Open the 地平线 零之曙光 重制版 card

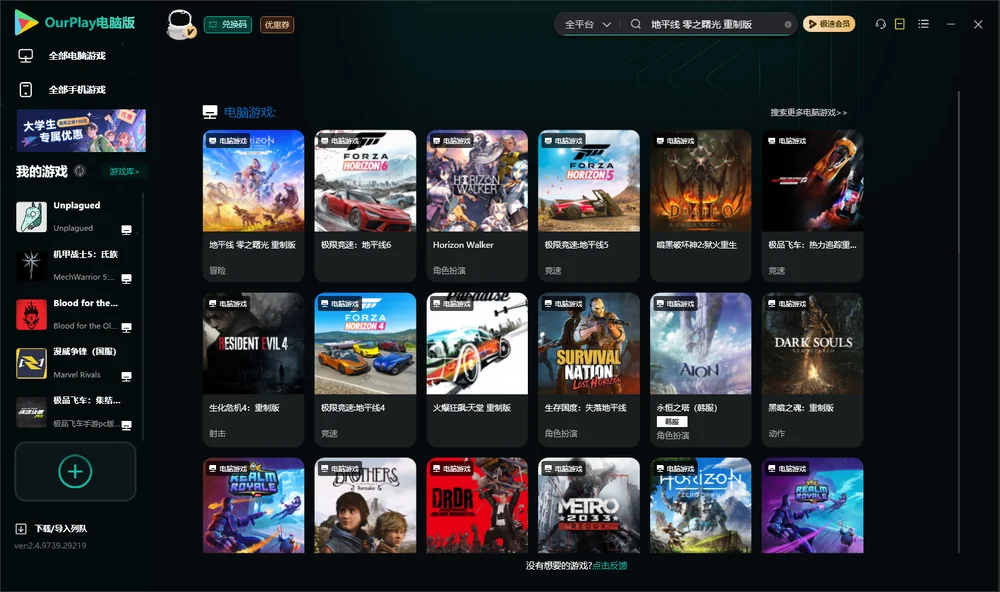point(254,205)
